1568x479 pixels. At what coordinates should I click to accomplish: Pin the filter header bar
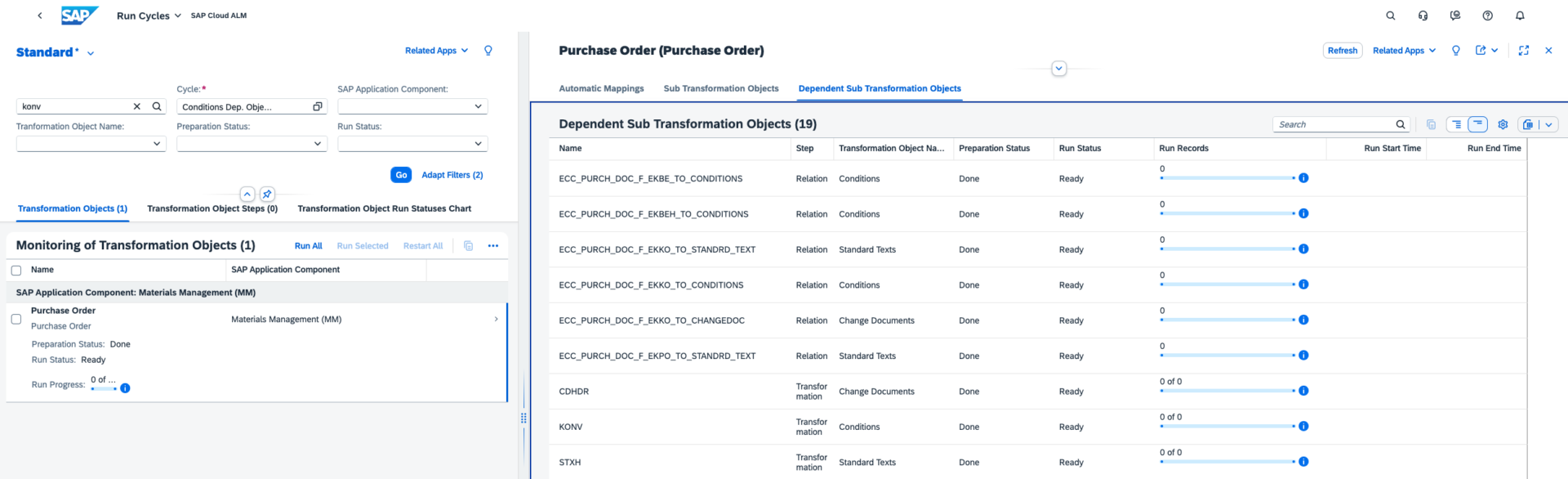[x=267, y=195]
